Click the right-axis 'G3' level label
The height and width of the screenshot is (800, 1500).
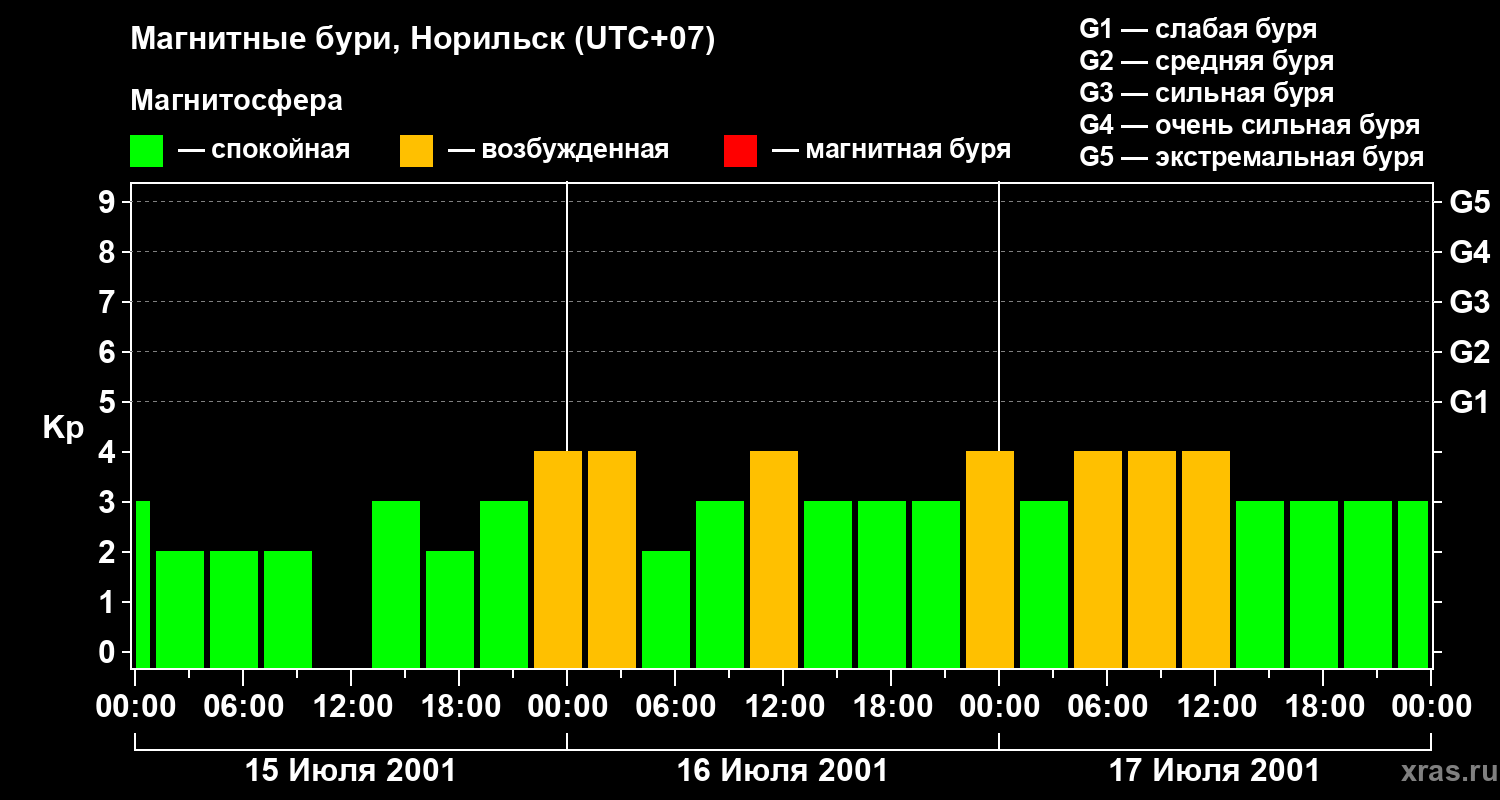[1470, 302]
